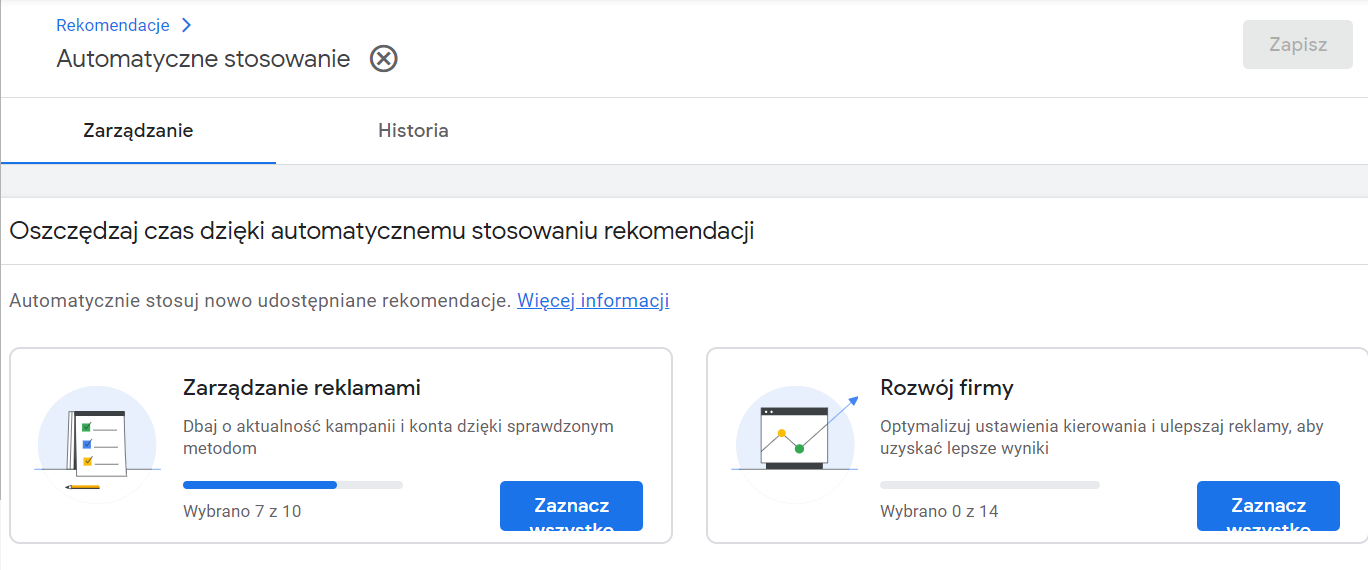Open the Historia tab
Viewport: 1368px width, 570px height.
point(413,131)
